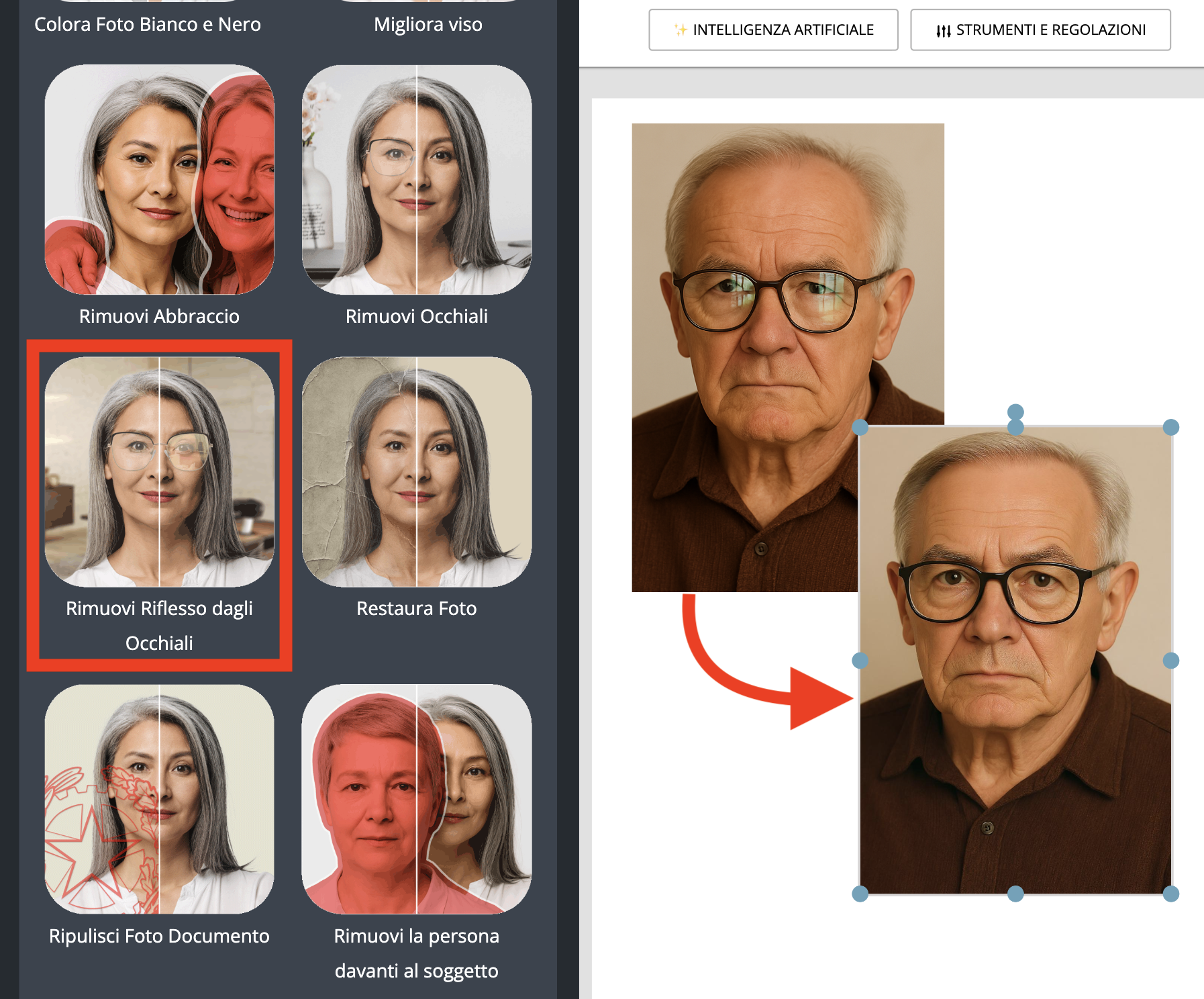This screenshot has width=1204, height=999.
Task: Click the top-right resize handle of selected photo
Action: [x=1171, y=427]
